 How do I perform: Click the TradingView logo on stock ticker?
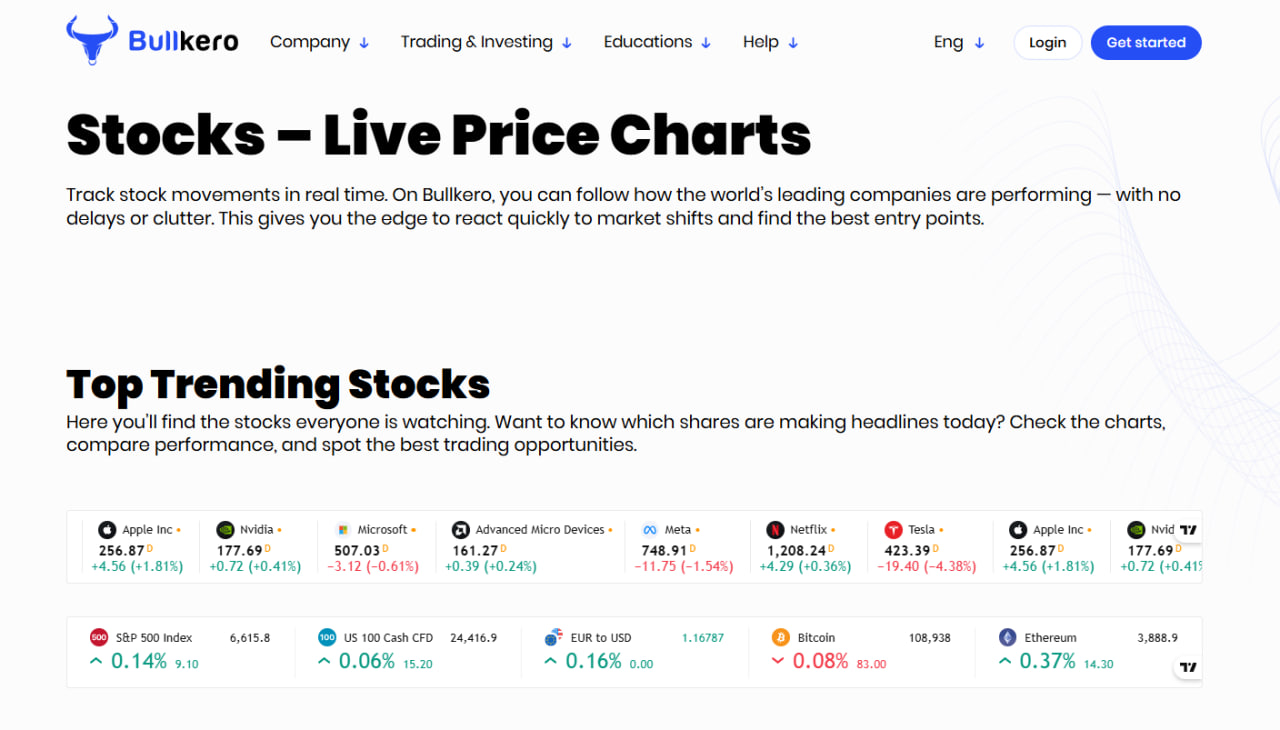pyautogui.click(x=1188, y=530)
